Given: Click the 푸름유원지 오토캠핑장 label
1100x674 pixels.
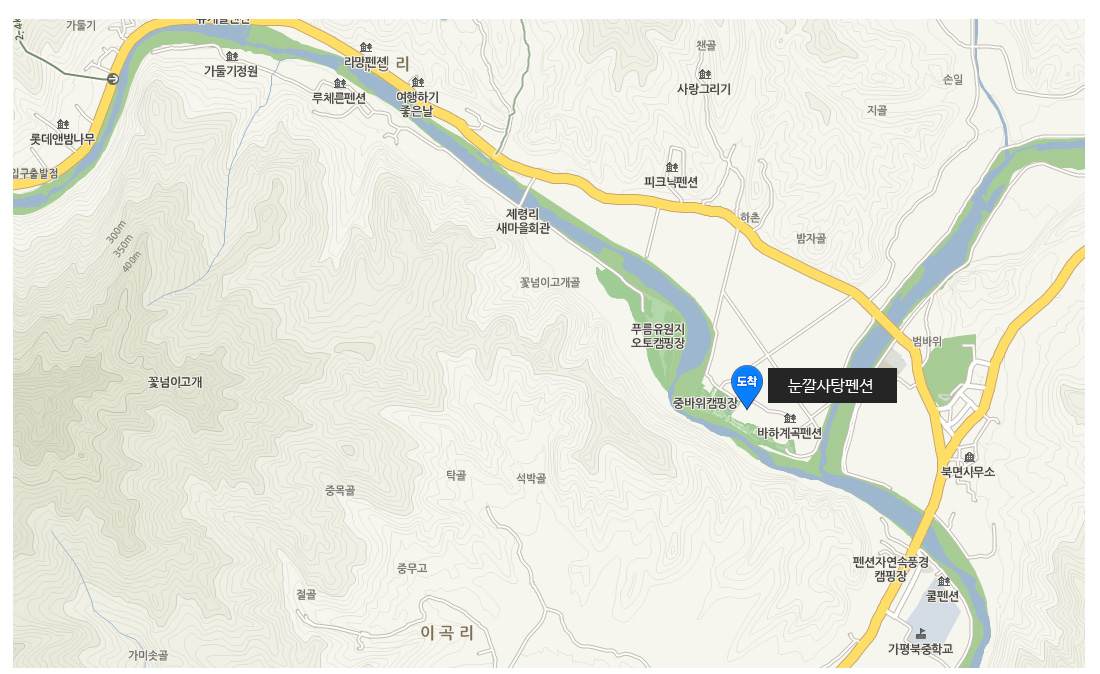Looking at the screenshot, I should pyautogui.click(x=657, y=336).
